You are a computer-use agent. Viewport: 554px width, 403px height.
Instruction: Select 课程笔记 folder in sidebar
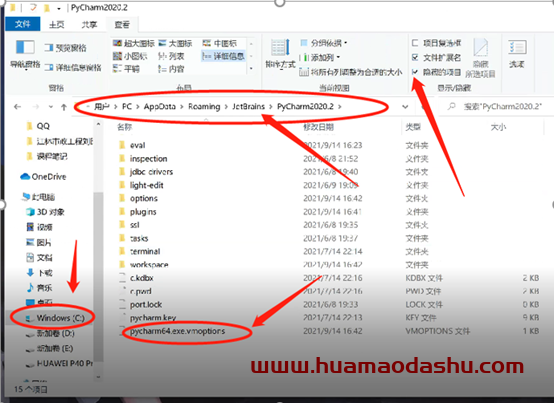[47, 156]
